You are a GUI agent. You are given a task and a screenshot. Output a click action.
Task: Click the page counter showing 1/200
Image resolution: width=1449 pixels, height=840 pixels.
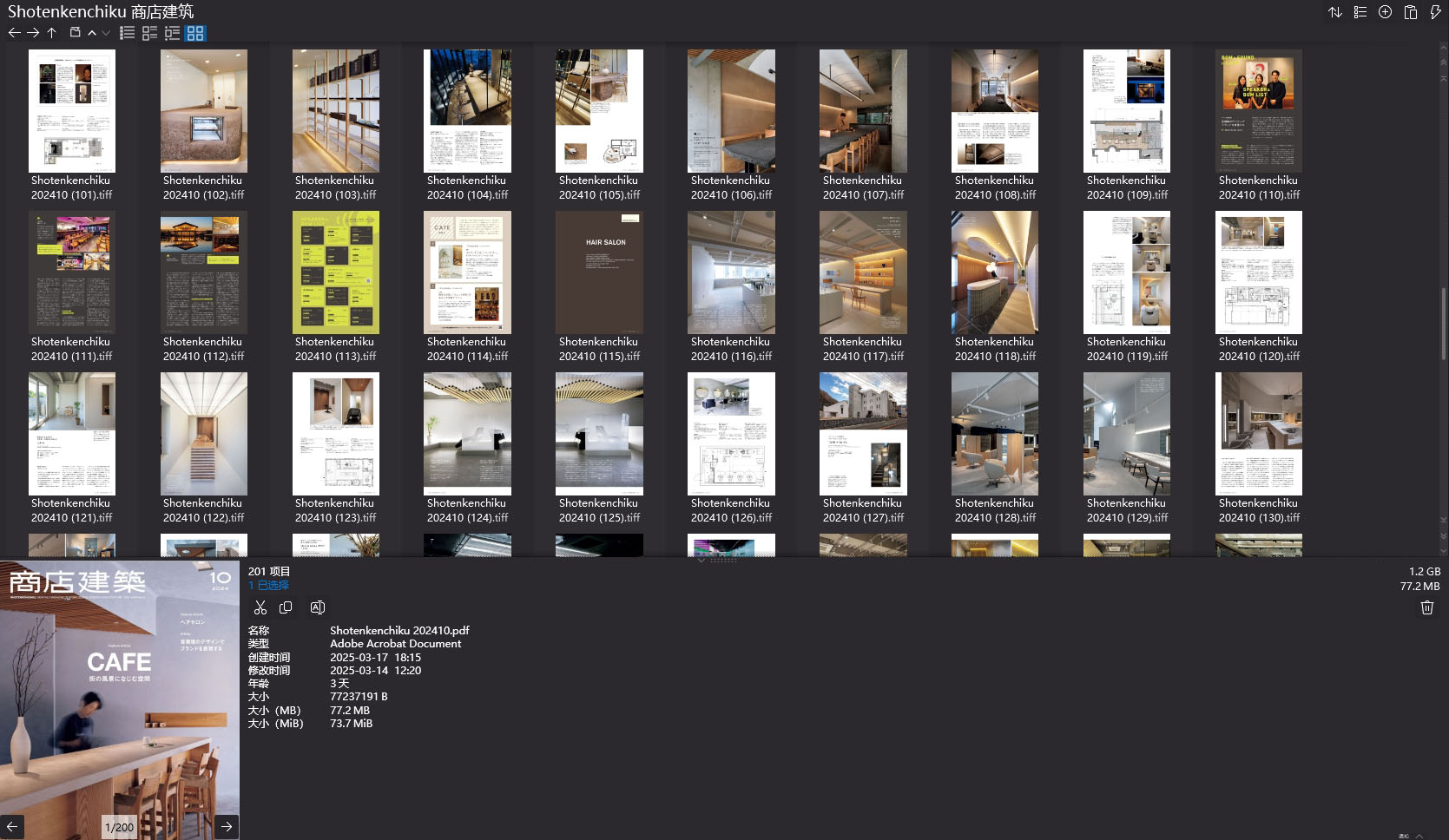pos(119,826)
